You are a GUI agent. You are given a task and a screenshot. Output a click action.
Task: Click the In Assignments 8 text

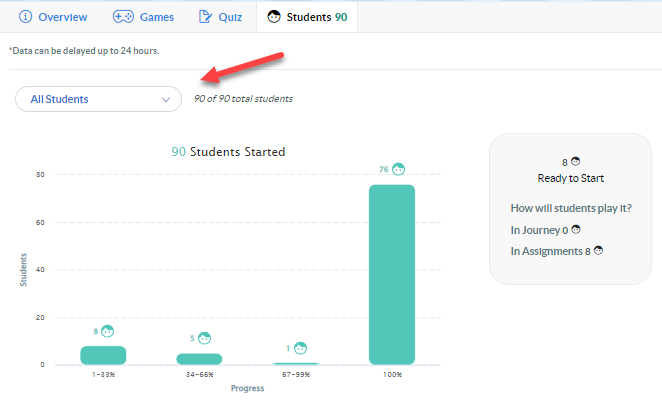coord(550,251)
